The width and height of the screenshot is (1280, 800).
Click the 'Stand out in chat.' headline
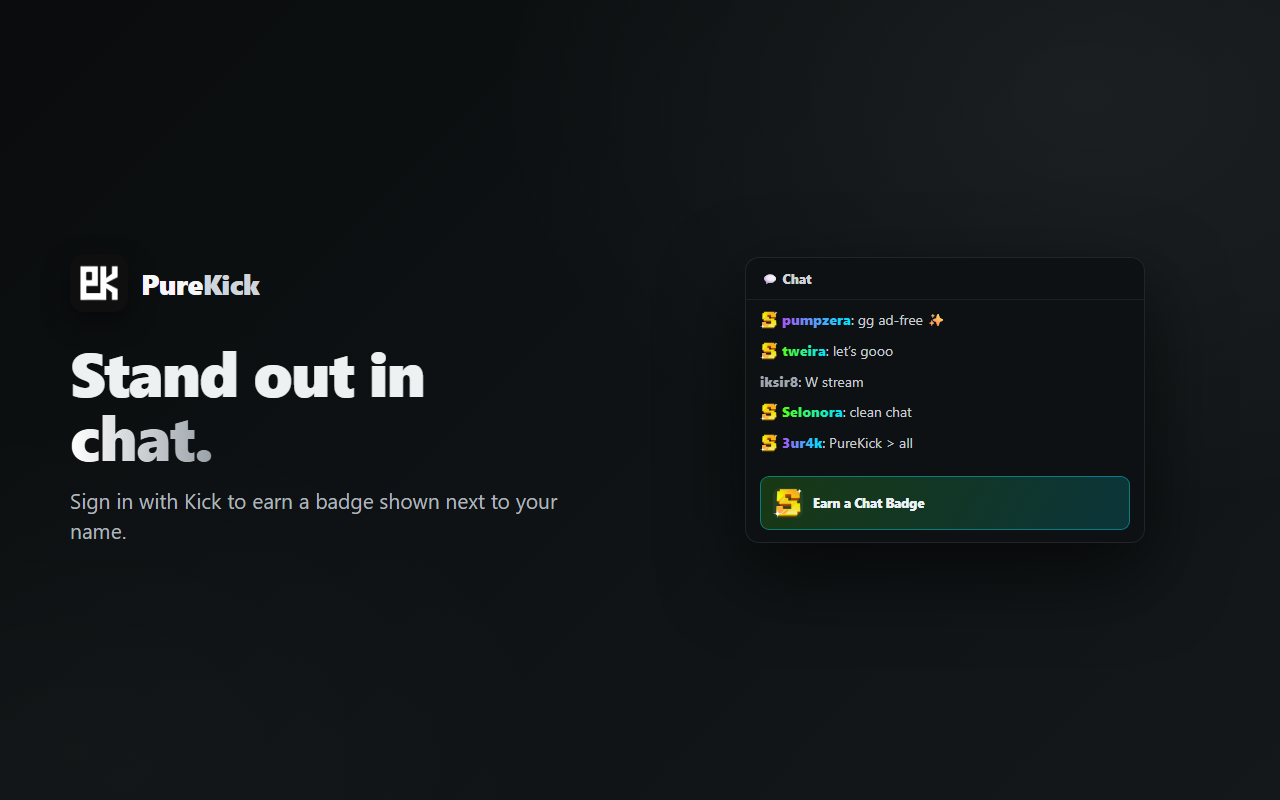[x=248, y=408]
